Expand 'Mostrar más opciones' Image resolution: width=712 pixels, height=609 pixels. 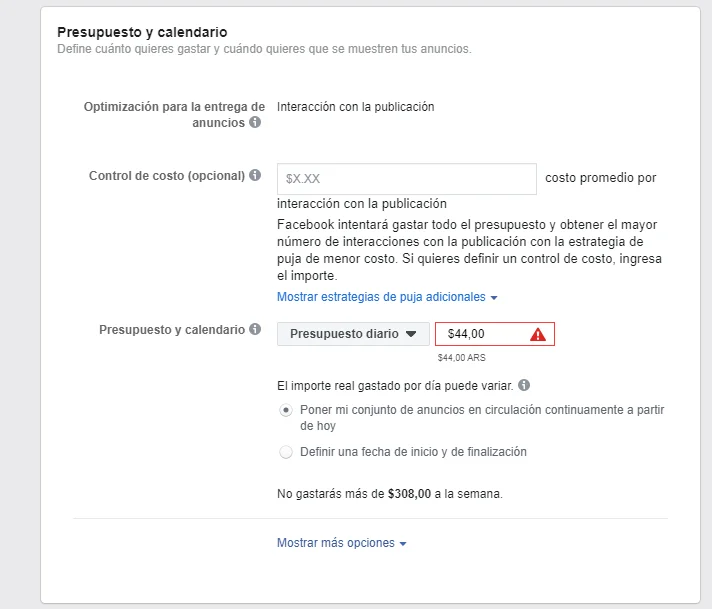click(x=342, y=543)
